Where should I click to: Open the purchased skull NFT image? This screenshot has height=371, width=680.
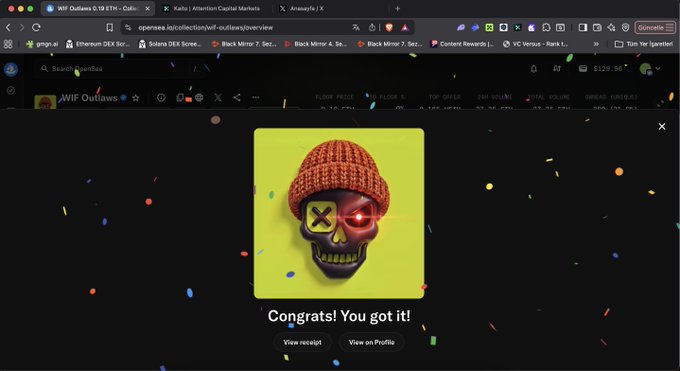pyautogui.click(x=339, y=213)
